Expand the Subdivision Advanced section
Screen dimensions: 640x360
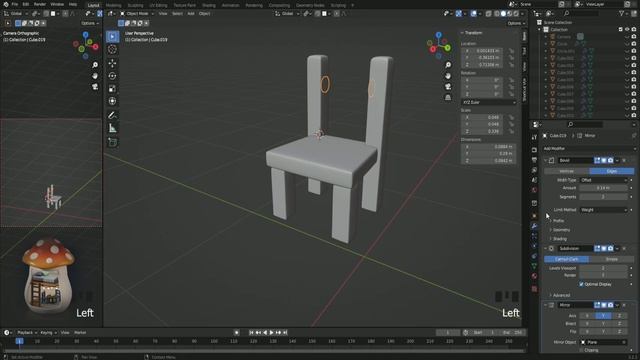coord(560,295)
